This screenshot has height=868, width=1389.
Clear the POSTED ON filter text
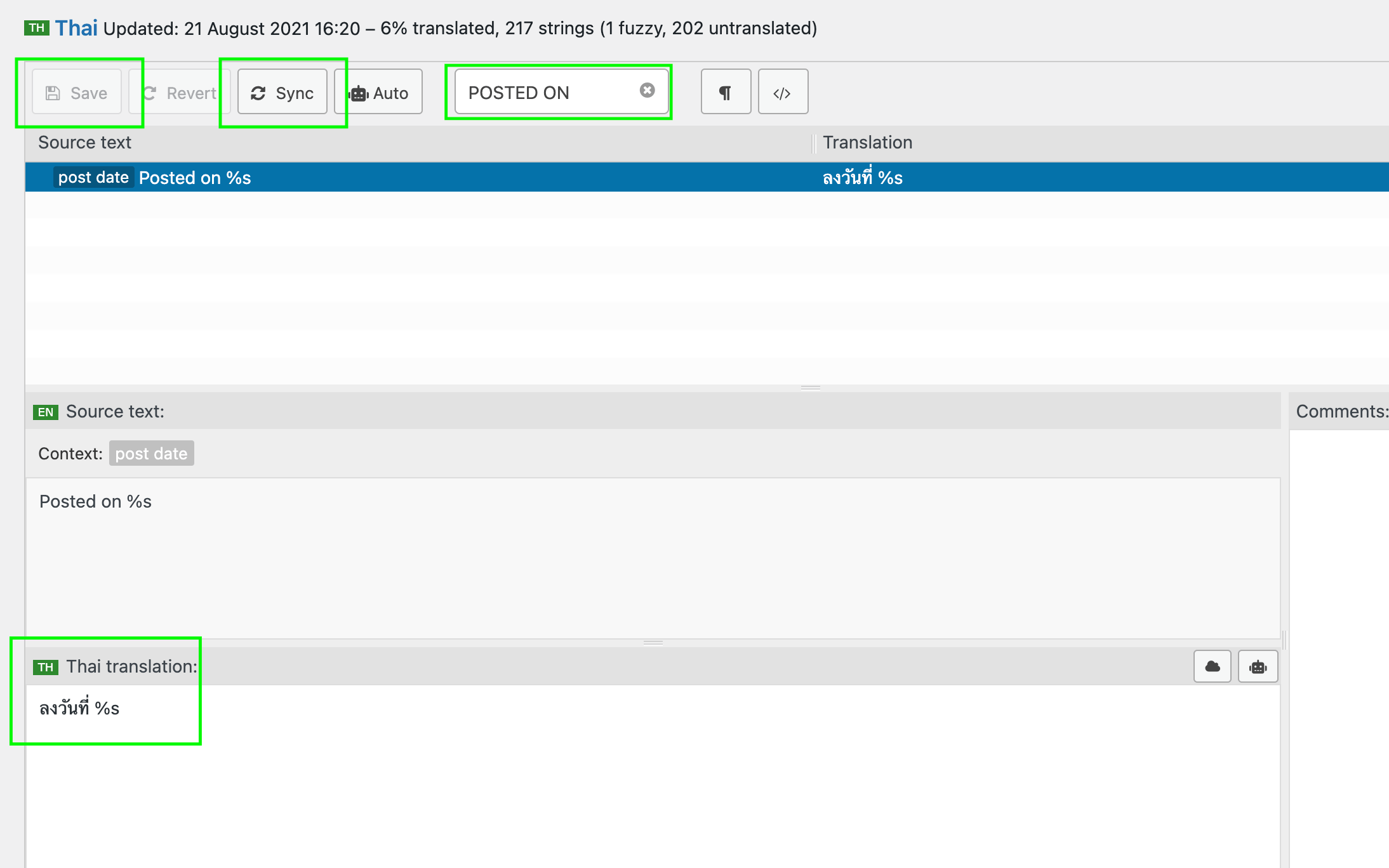647,91
